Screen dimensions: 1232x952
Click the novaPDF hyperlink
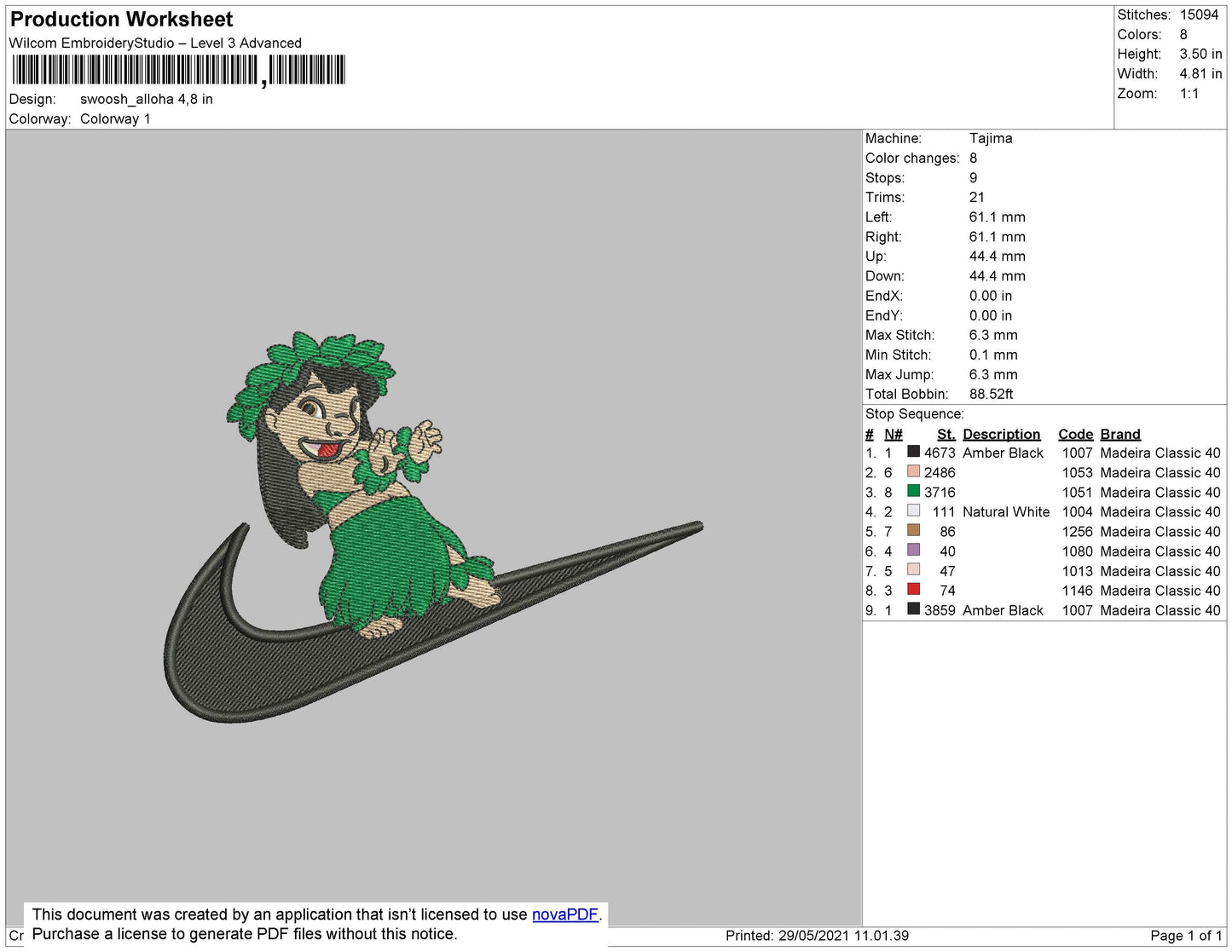click(x=565, y=914)
